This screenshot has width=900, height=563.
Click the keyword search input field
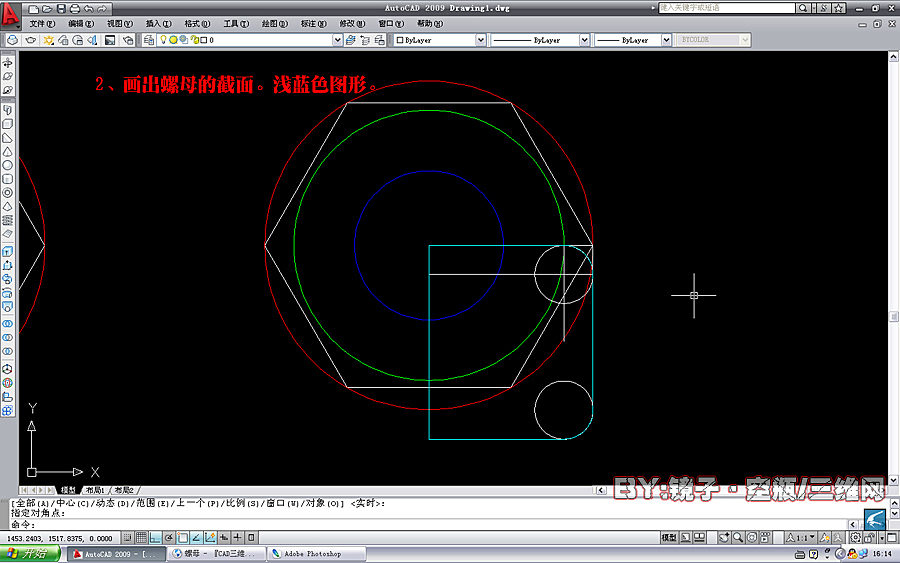pos(727,8)
